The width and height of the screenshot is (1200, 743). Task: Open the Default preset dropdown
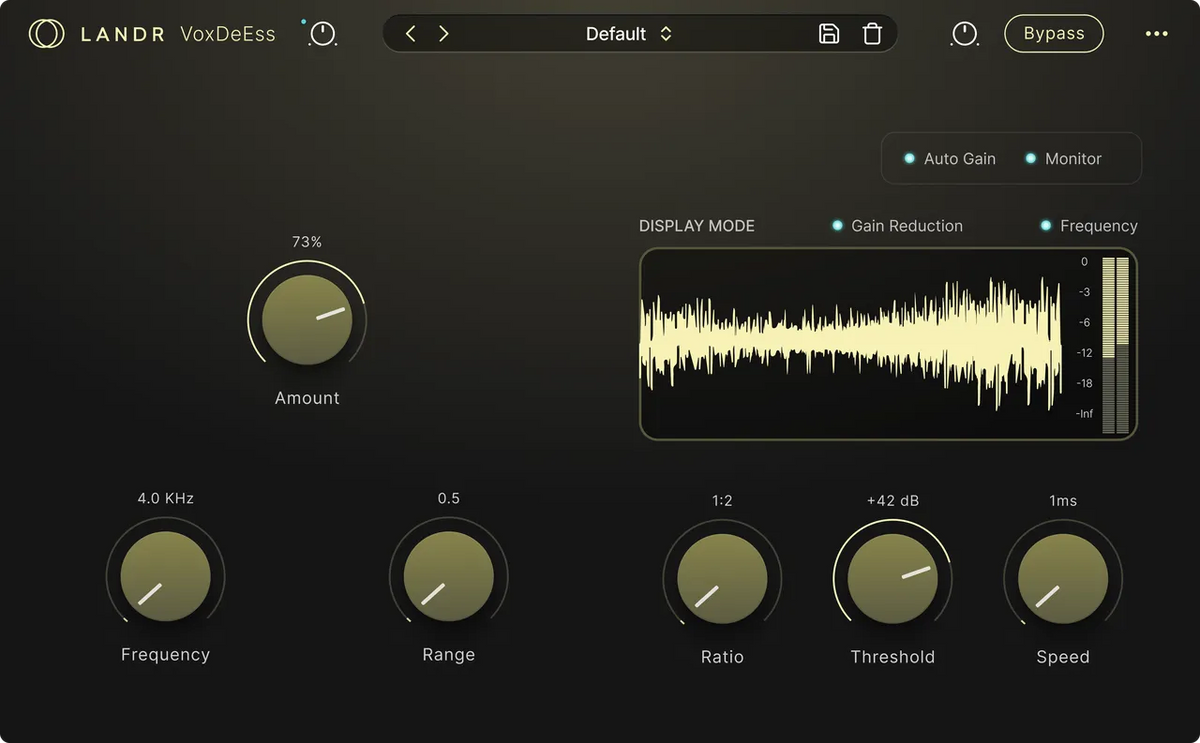tap(666, 33)
